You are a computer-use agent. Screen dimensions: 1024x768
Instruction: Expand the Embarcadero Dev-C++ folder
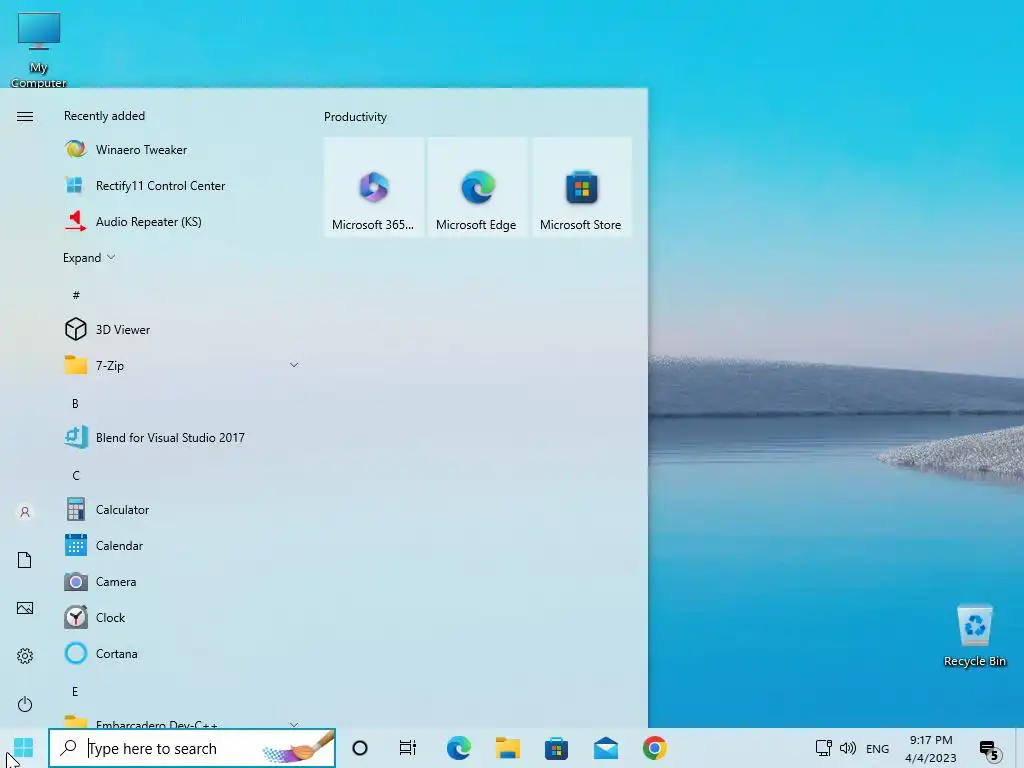(x=182, y=722)
